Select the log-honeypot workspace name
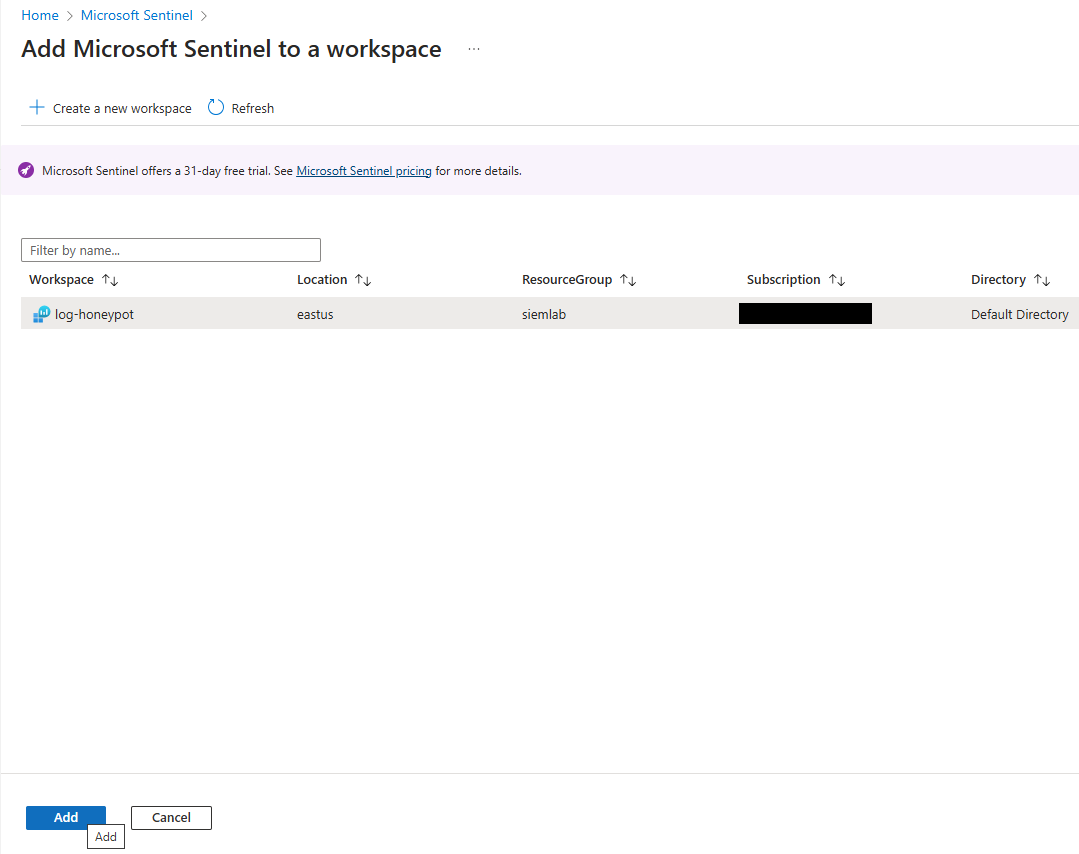 pos(94,314)
